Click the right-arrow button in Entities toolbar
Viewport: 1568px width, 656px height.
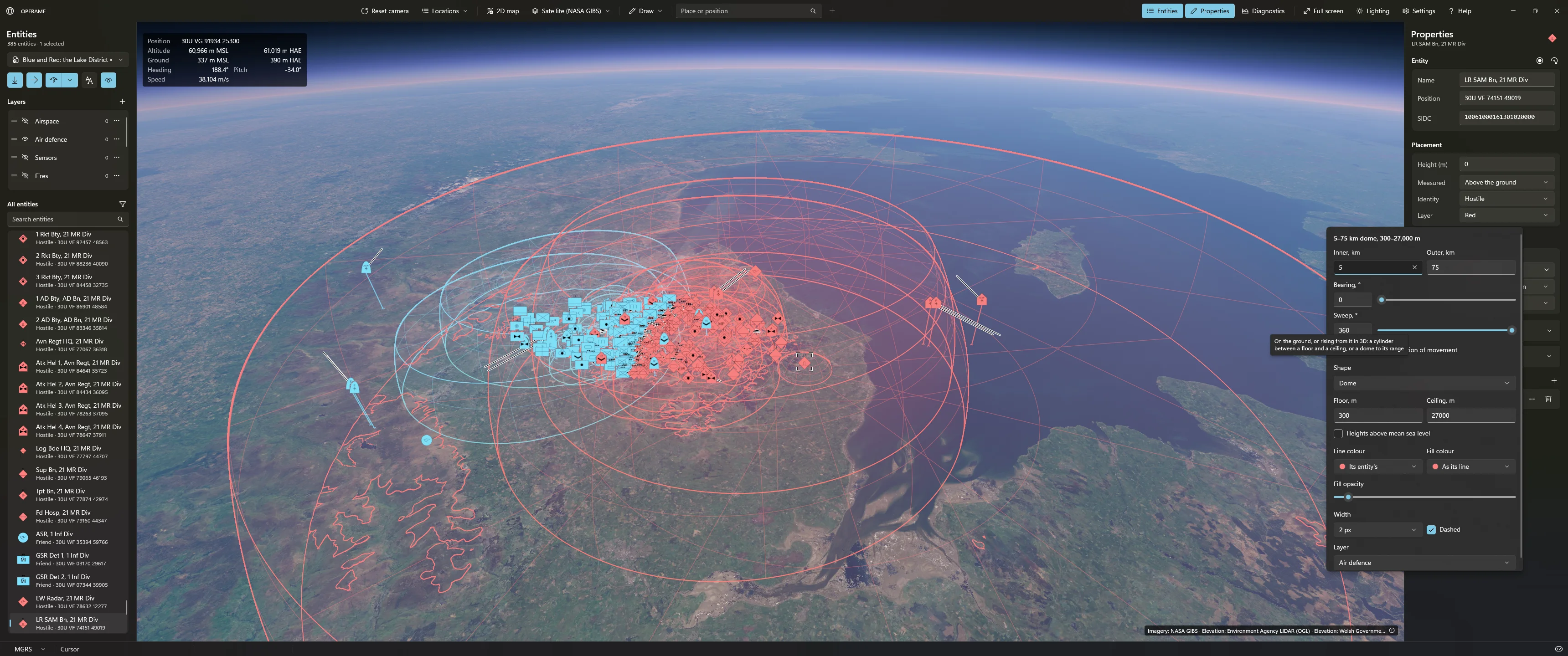[x=34, y=80]
